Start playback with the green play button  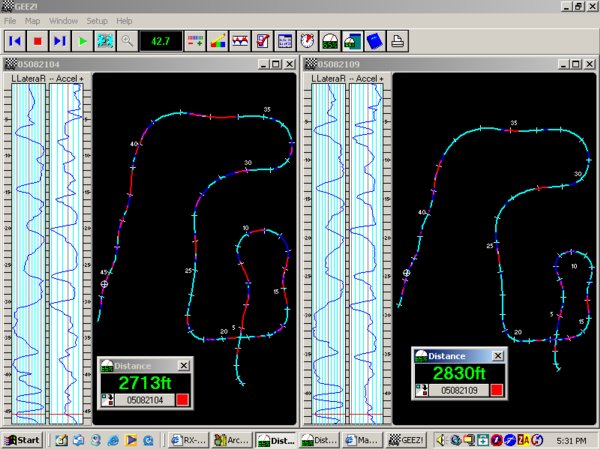[x=83, y=41]
